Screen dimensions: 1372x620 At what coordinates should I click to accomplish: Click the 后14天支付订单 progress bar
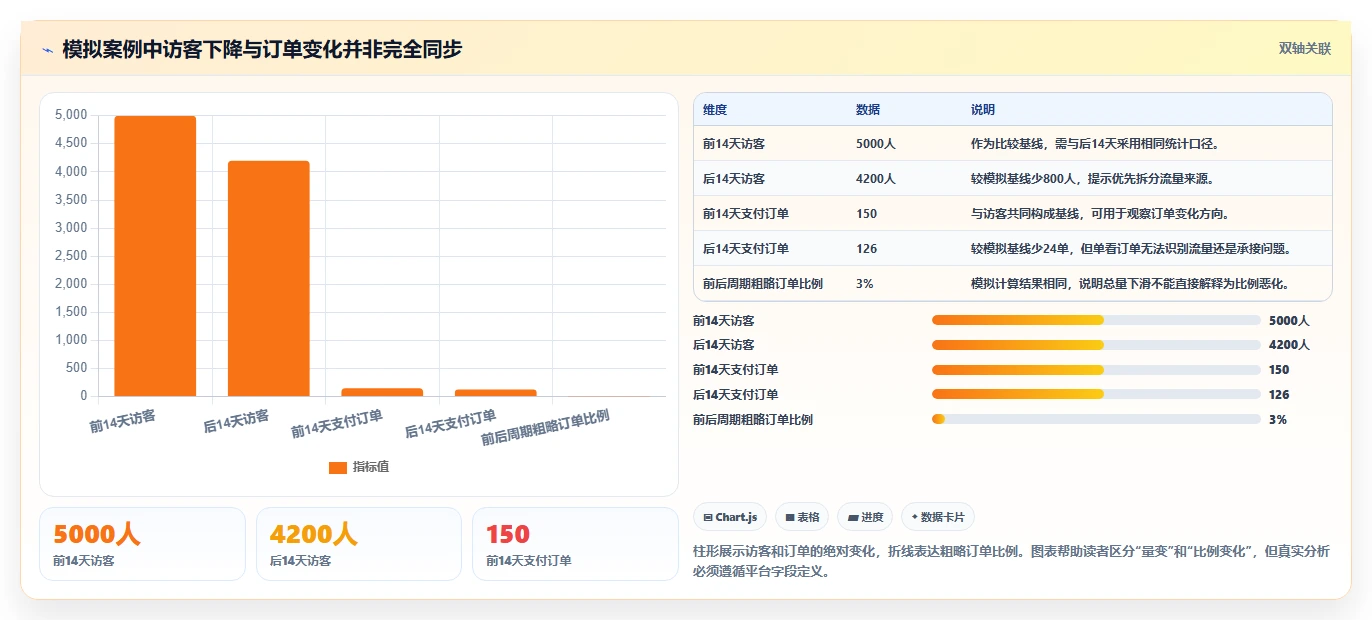1096,395
